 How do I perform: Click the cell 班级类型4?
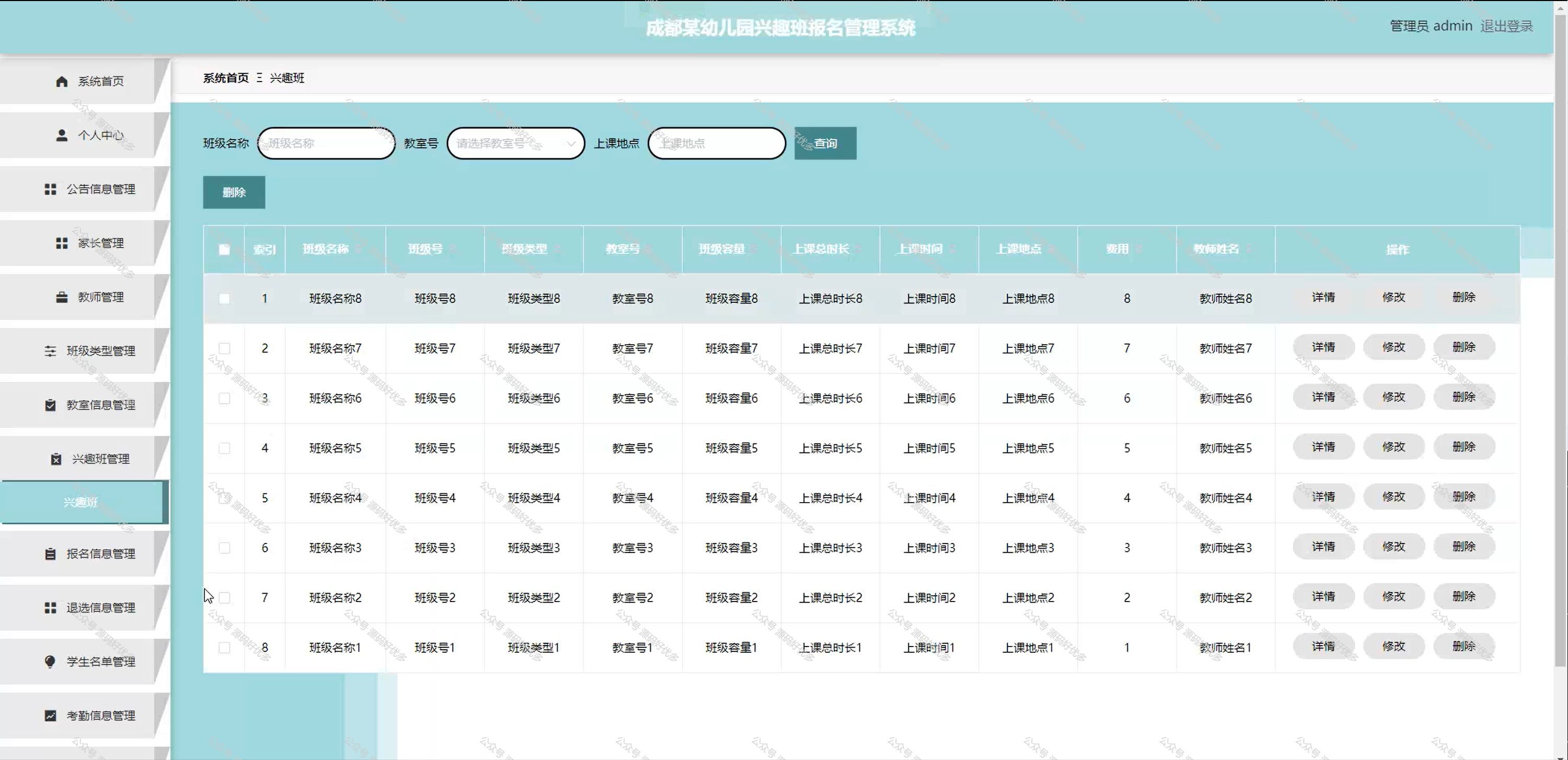pyautogui.click(x=534, y=498)
